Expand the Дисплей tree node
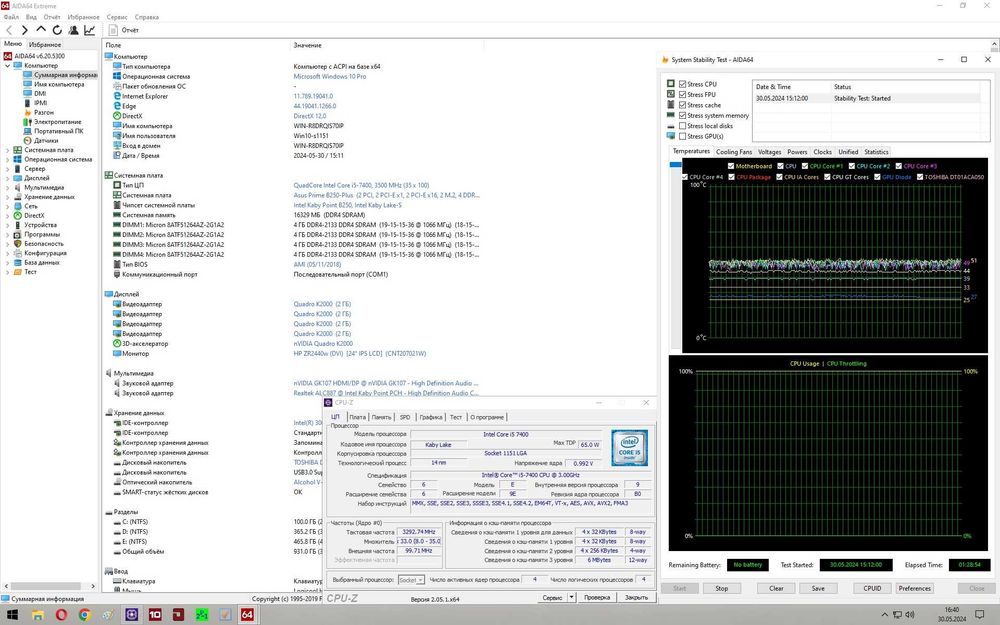 pyautogui.click(x=8, y=178)
